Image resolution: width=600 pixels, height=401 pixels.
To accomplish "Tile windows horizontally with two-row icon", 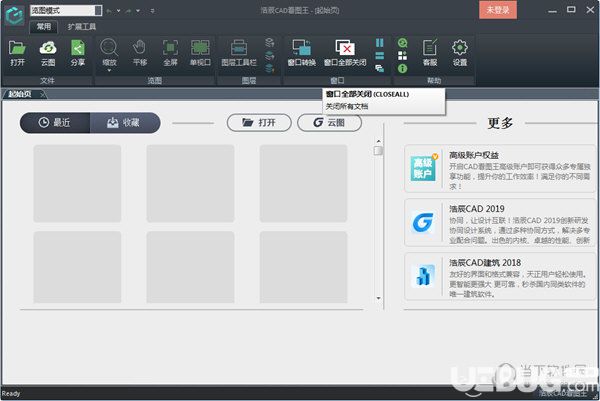I will click(380, 56).
